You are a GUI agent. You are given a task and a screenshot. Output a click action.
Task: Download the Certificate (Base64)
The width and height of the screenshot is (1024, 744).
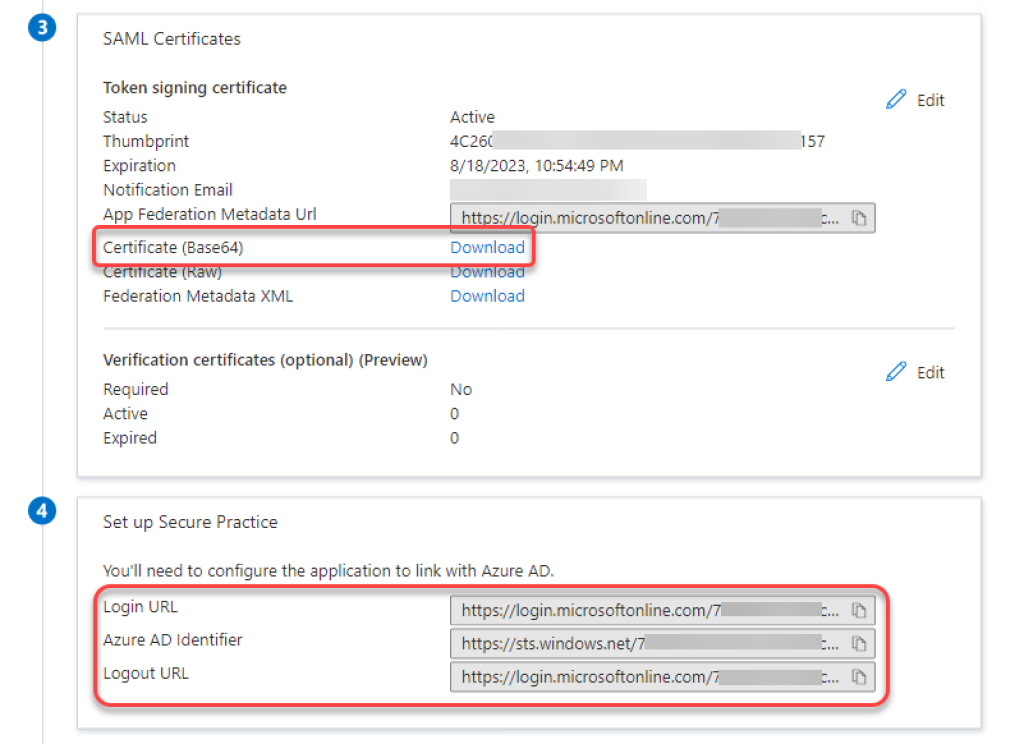click(487, 247)
